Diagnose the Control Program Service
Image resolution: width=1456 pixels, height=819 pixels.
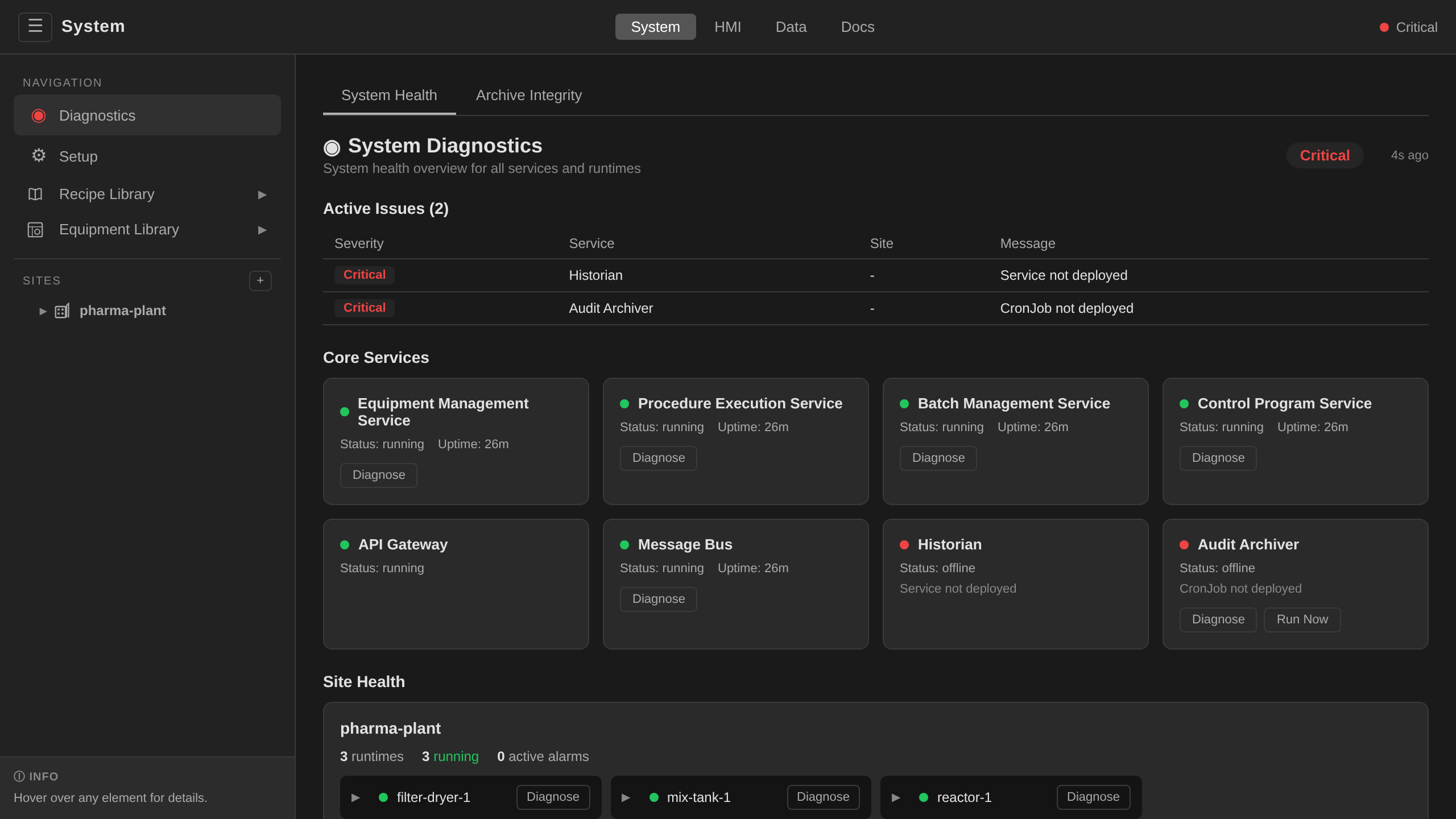click(1218, 458)
